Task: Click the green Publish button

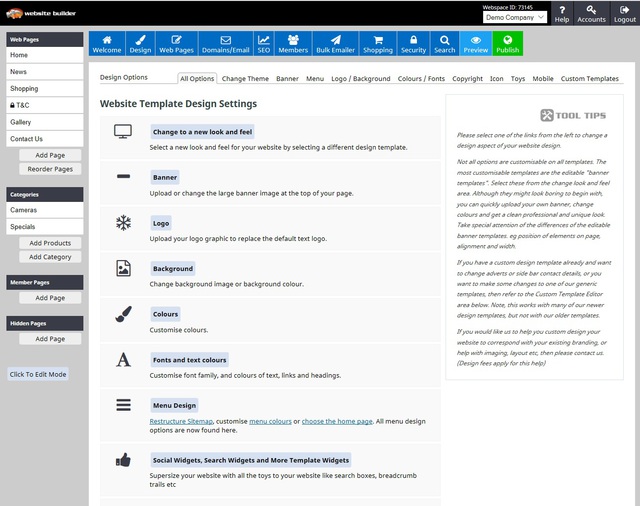Action: 507,43
